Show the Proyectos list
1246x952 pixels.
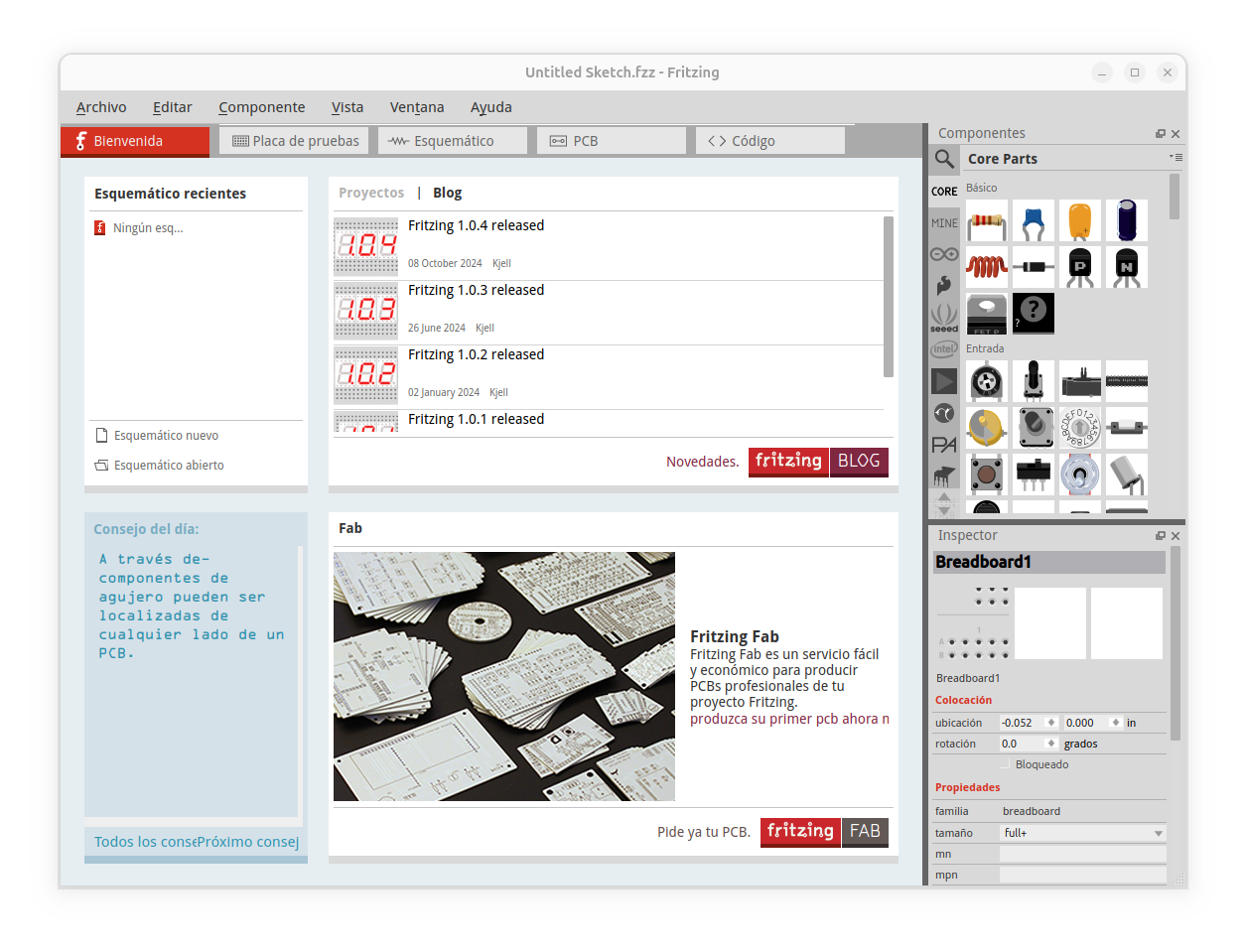click(x=371, y=193)
